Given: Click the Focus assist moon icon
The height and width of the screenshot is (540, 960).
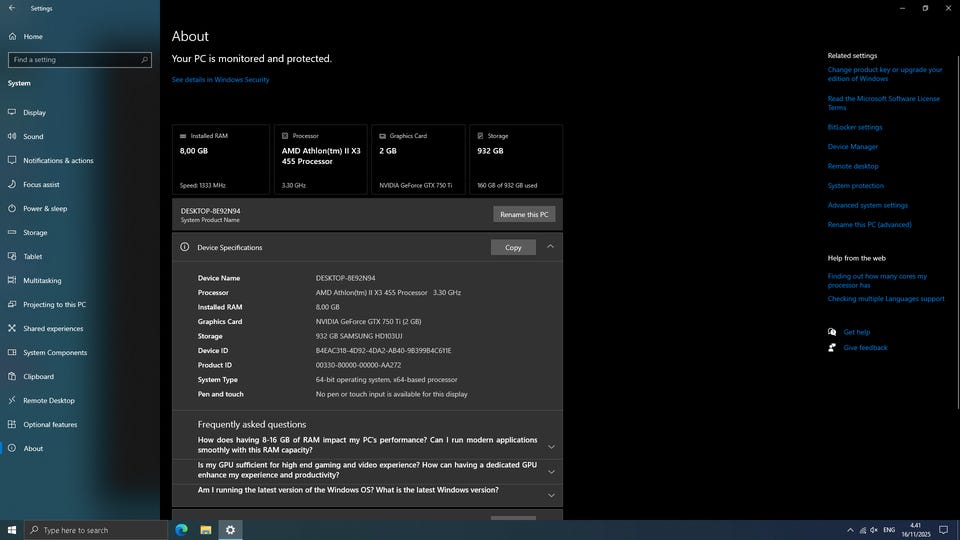Looking at the screenshot, I should pyautogui.click(x=12, y=184).
